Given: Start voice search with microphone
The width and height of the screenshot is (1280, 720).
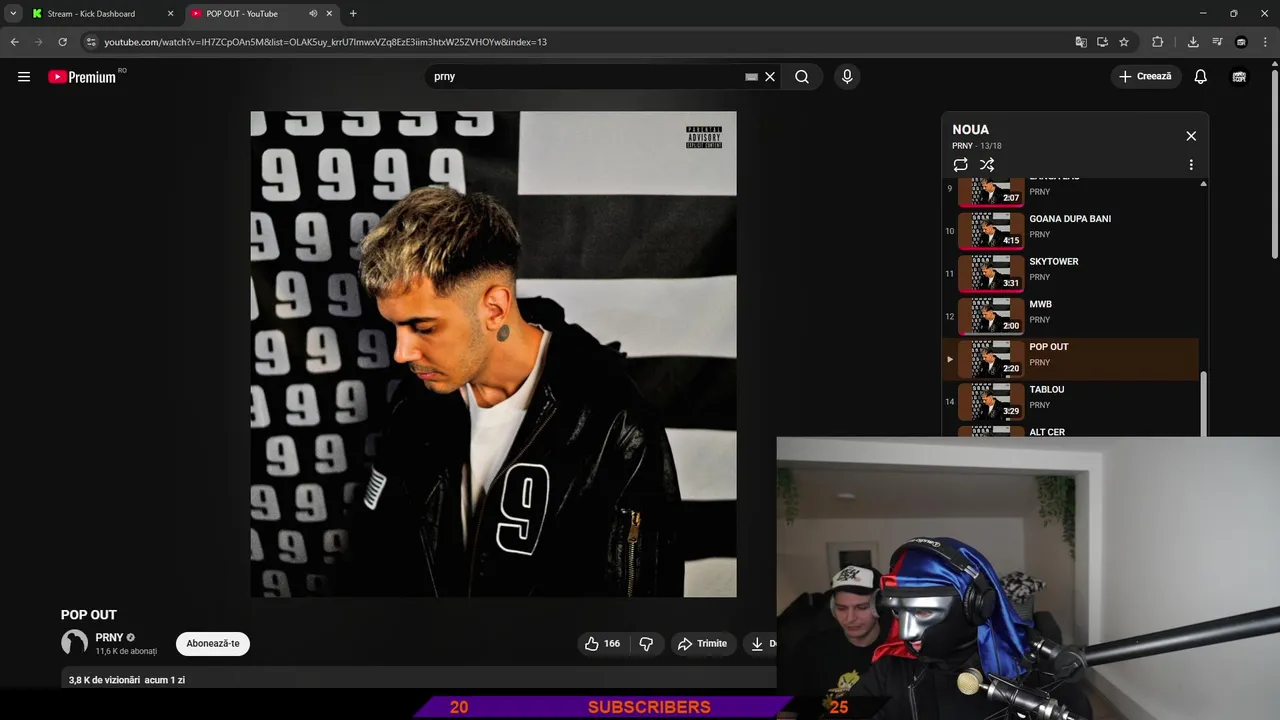Looking at the screenshot, I should click(847, 77).
